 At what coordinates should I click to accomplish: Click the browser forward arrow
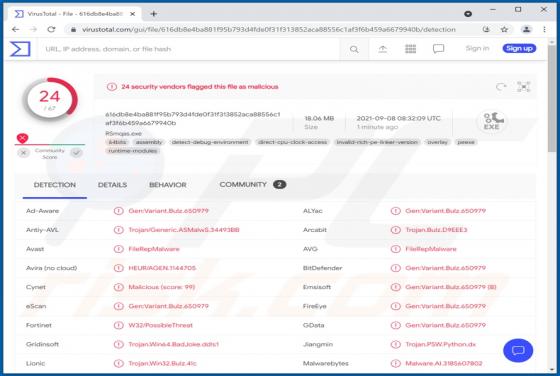point(33,29)
